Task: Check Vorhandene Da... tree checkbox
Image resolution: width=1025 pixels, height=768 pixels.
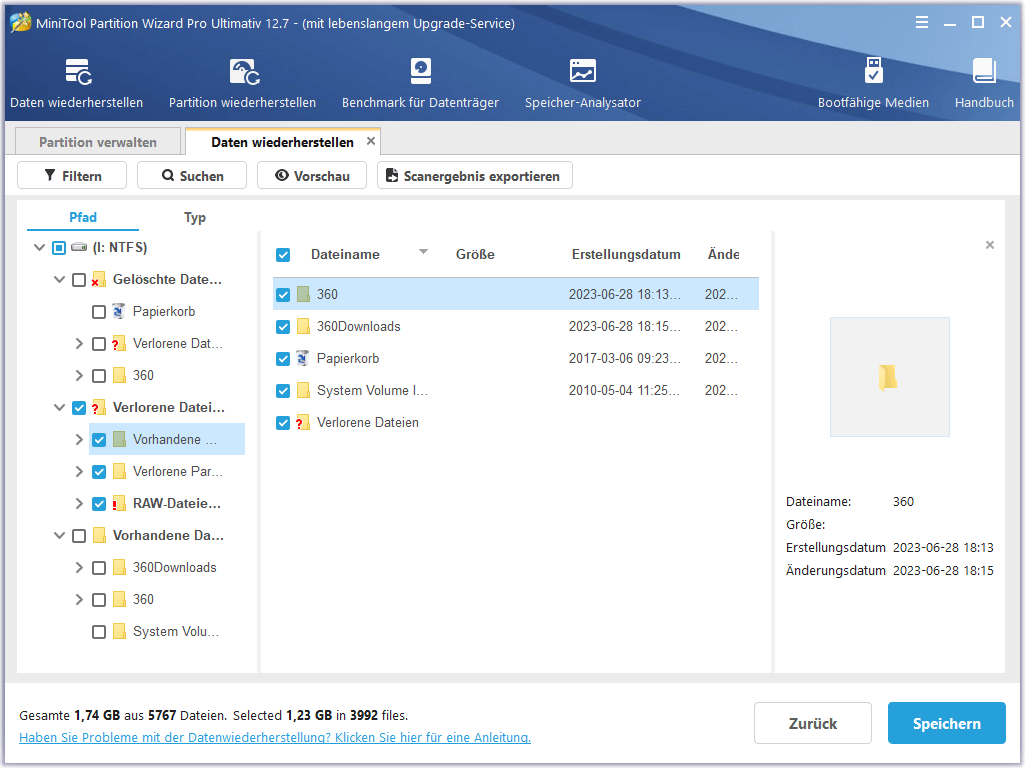Action: click(79, 536)
